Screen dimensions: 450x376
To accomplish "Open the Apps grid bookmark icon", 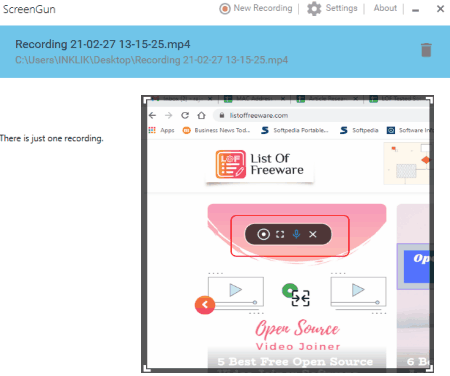I will [152, 130].
